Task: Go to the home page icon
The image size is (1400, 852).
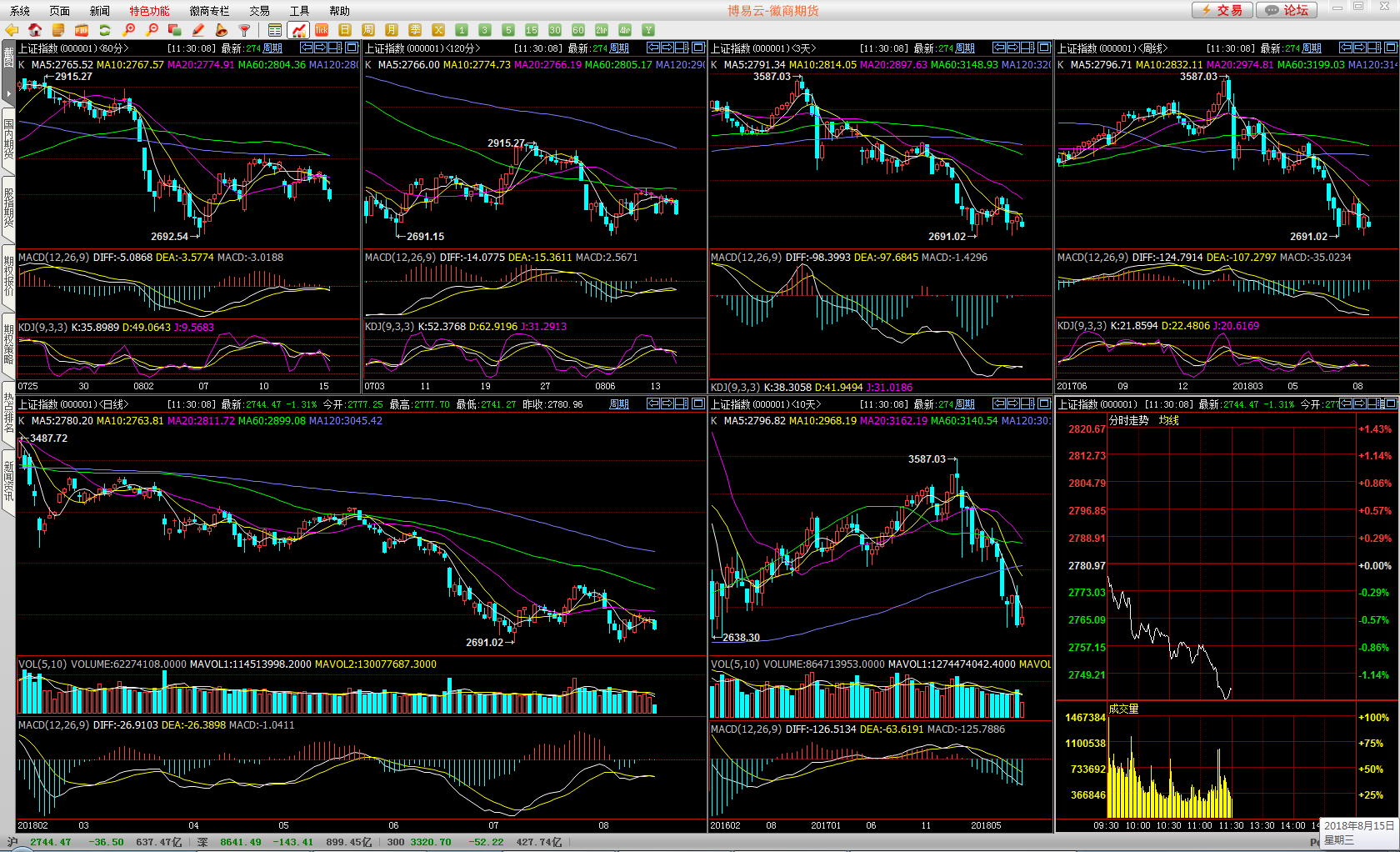Action: point(35,30)
